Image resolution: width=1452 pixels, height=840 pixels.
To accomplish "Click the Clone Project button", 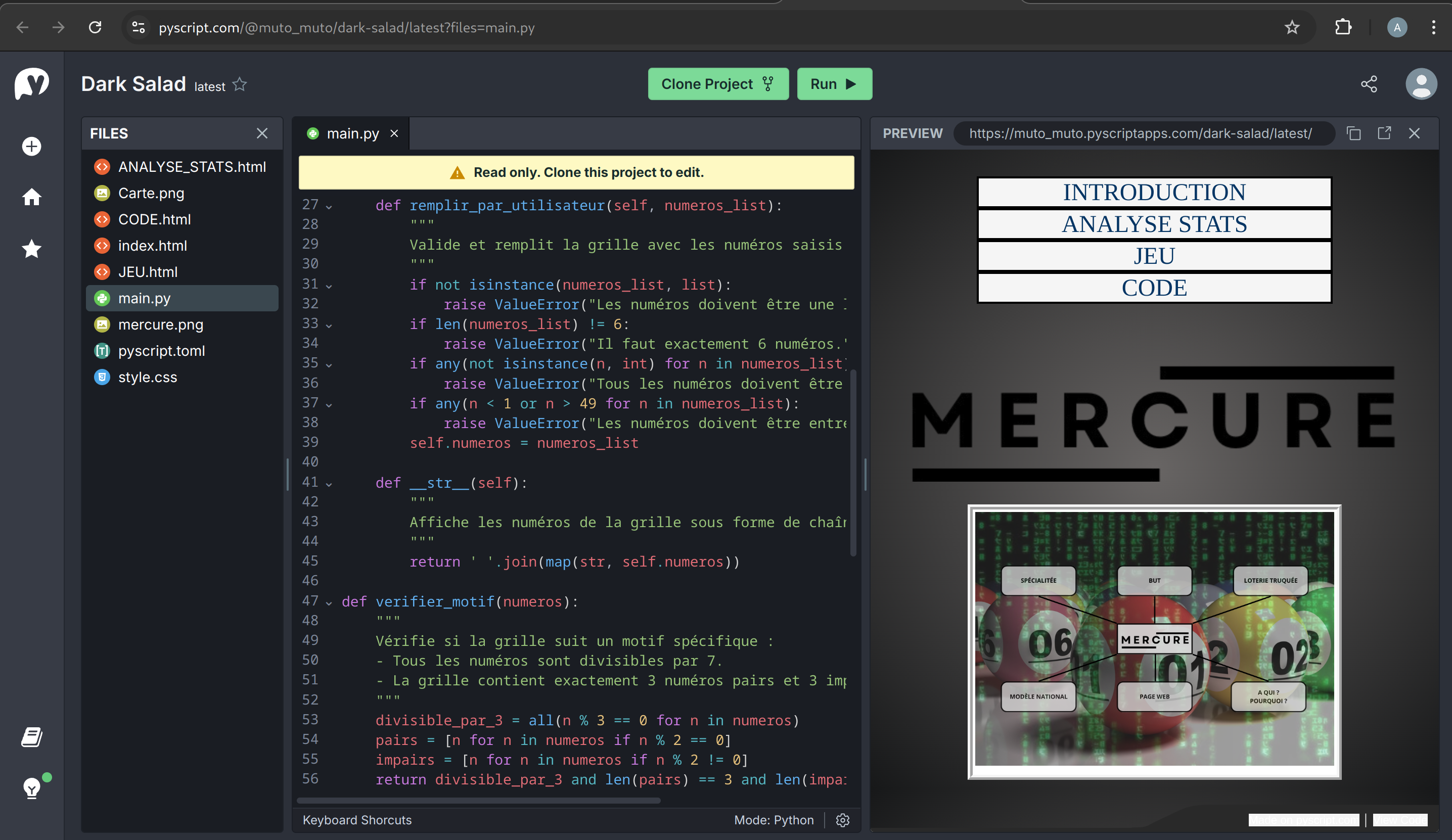I will [x=717, y=84].
